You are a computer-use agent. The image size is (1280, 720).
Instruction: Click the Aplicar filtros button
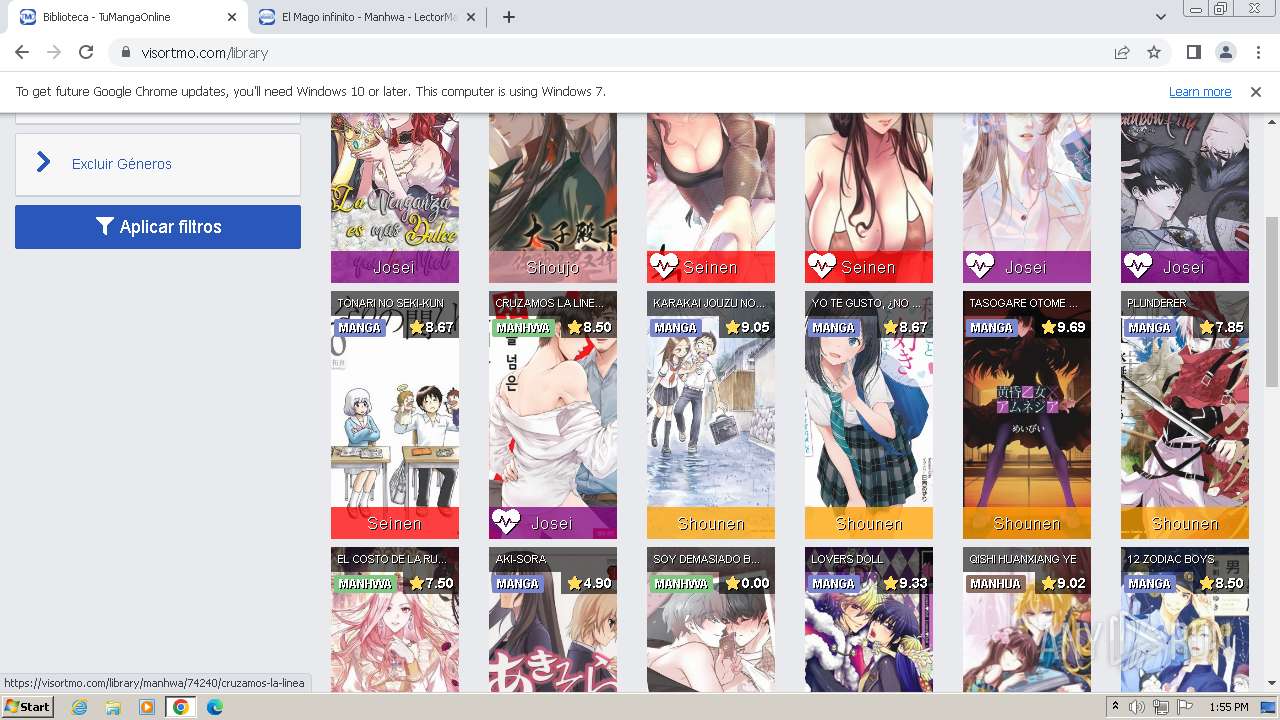(x=158, y=227)
